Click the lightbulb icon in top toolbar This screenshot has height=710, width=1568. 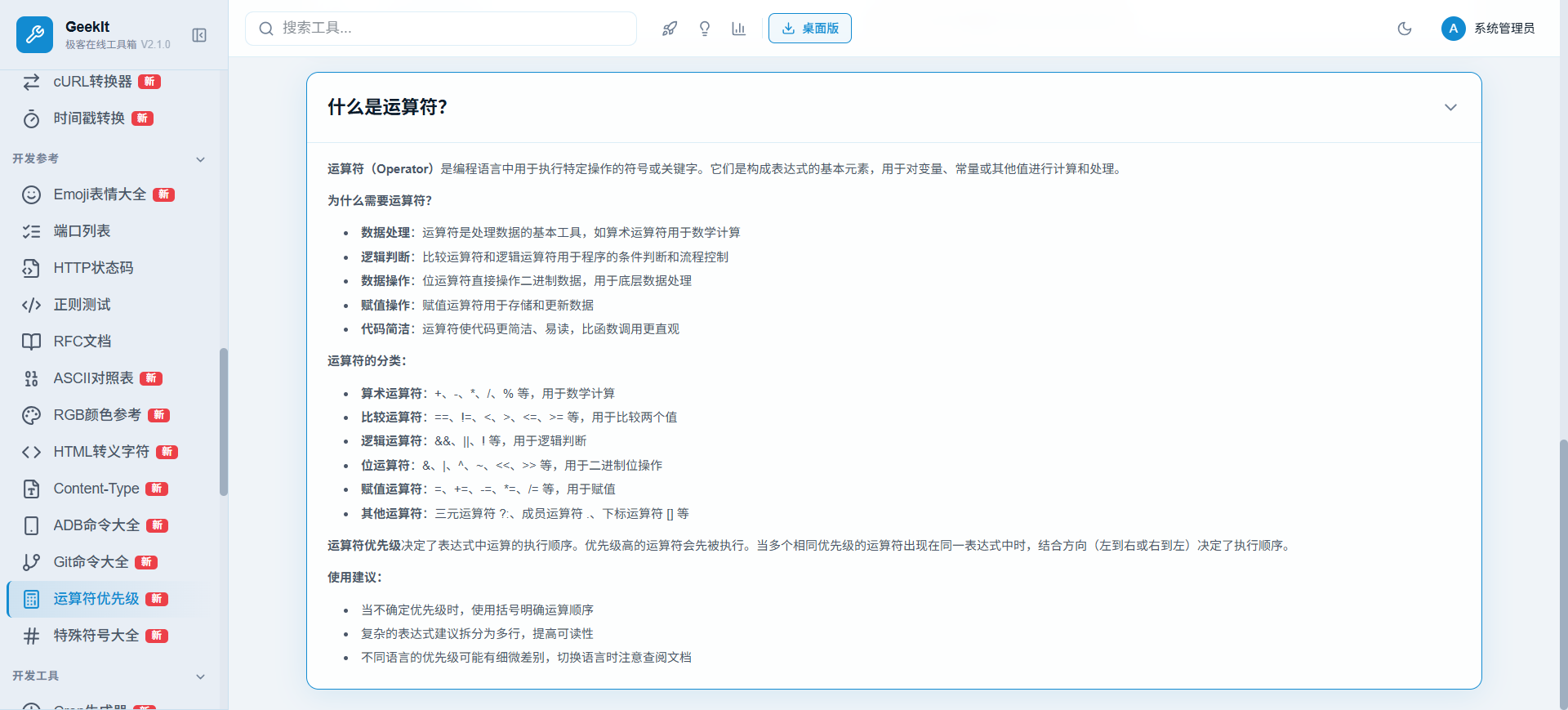point(705,29)
